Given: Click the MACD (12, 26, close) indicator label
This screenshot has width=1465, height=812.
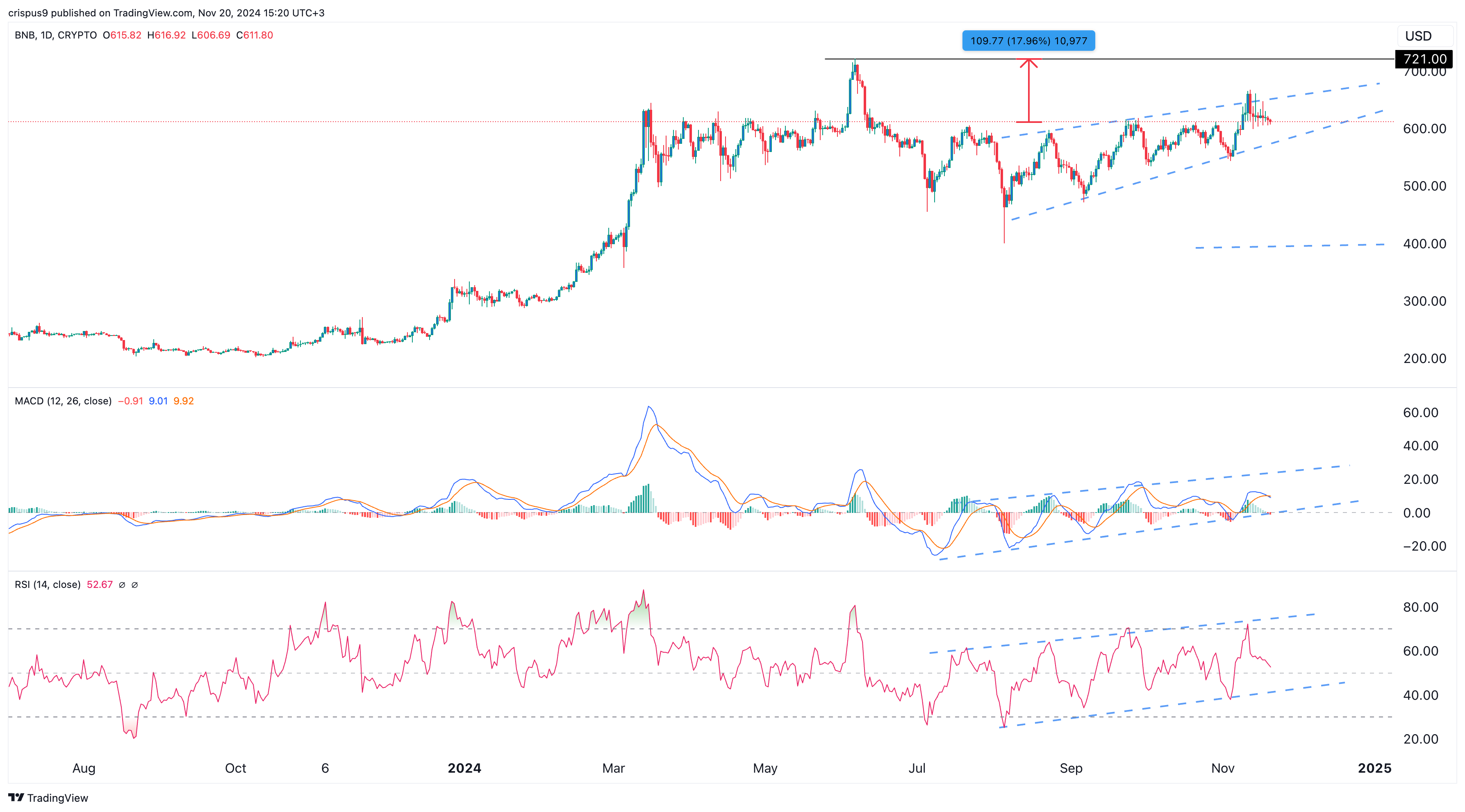Looking at the screenshot, I should point(63,401).
